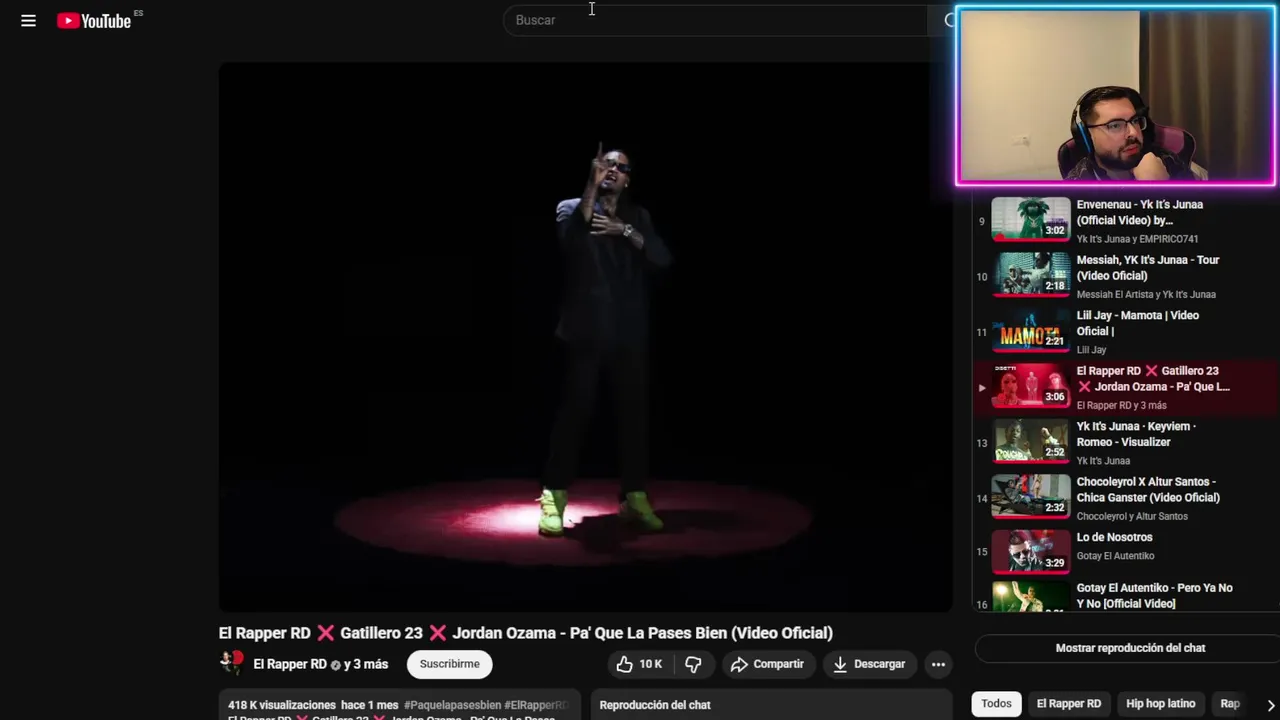
Task: Open Lo de Nosotros title
Action: [x=1114, y=537]
